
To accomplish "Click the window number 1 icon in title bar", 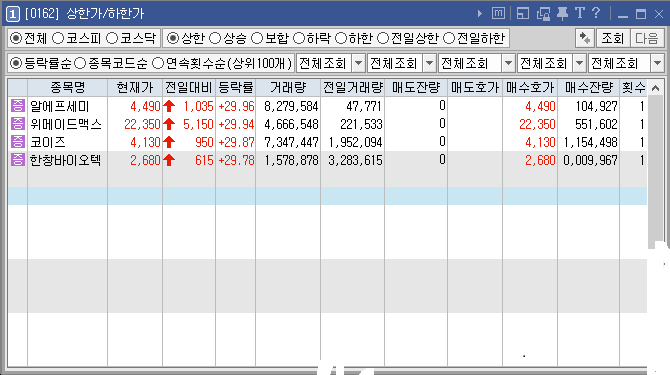I will [x=13, y=14].
